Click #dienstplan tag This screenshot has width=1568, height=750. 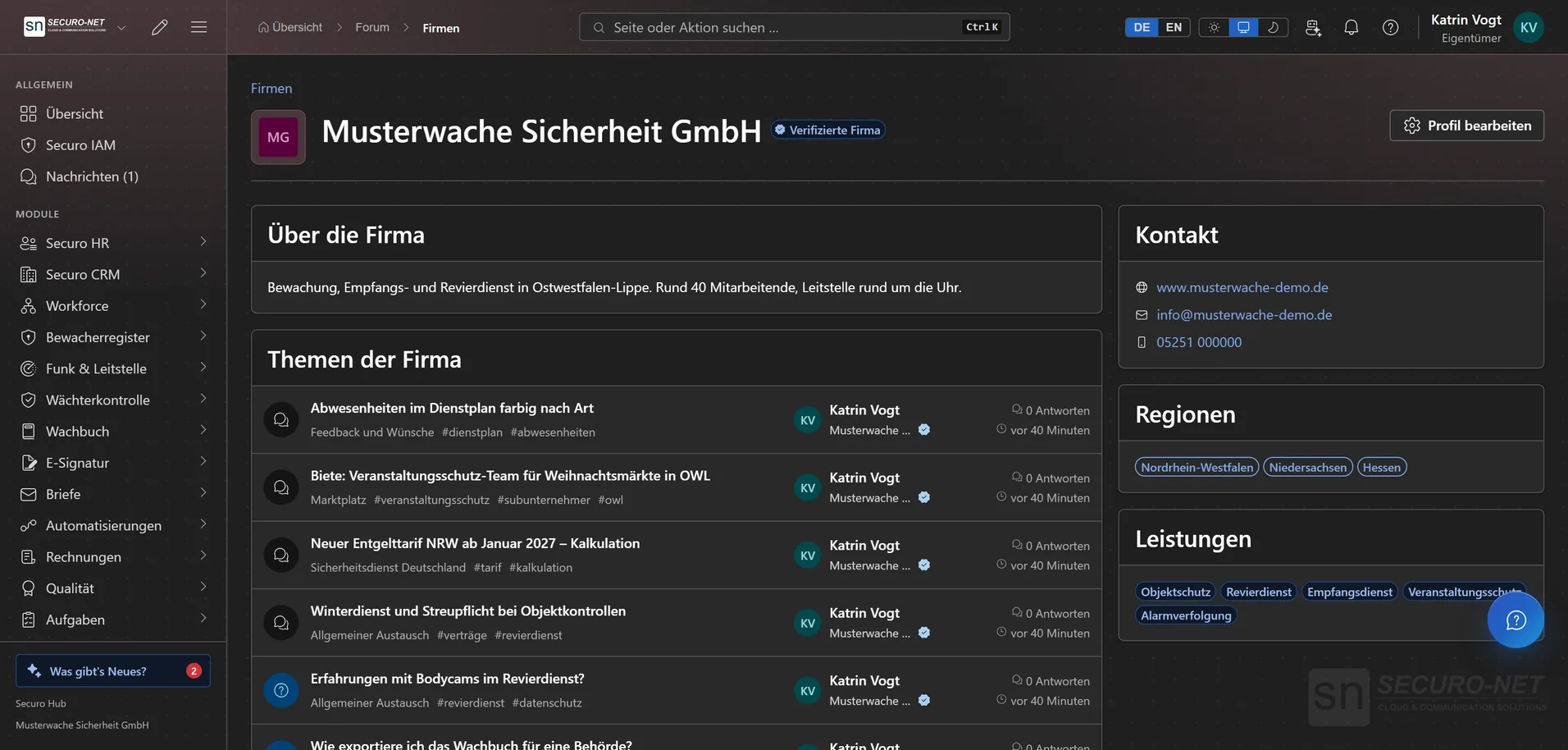tap(472, 432)
